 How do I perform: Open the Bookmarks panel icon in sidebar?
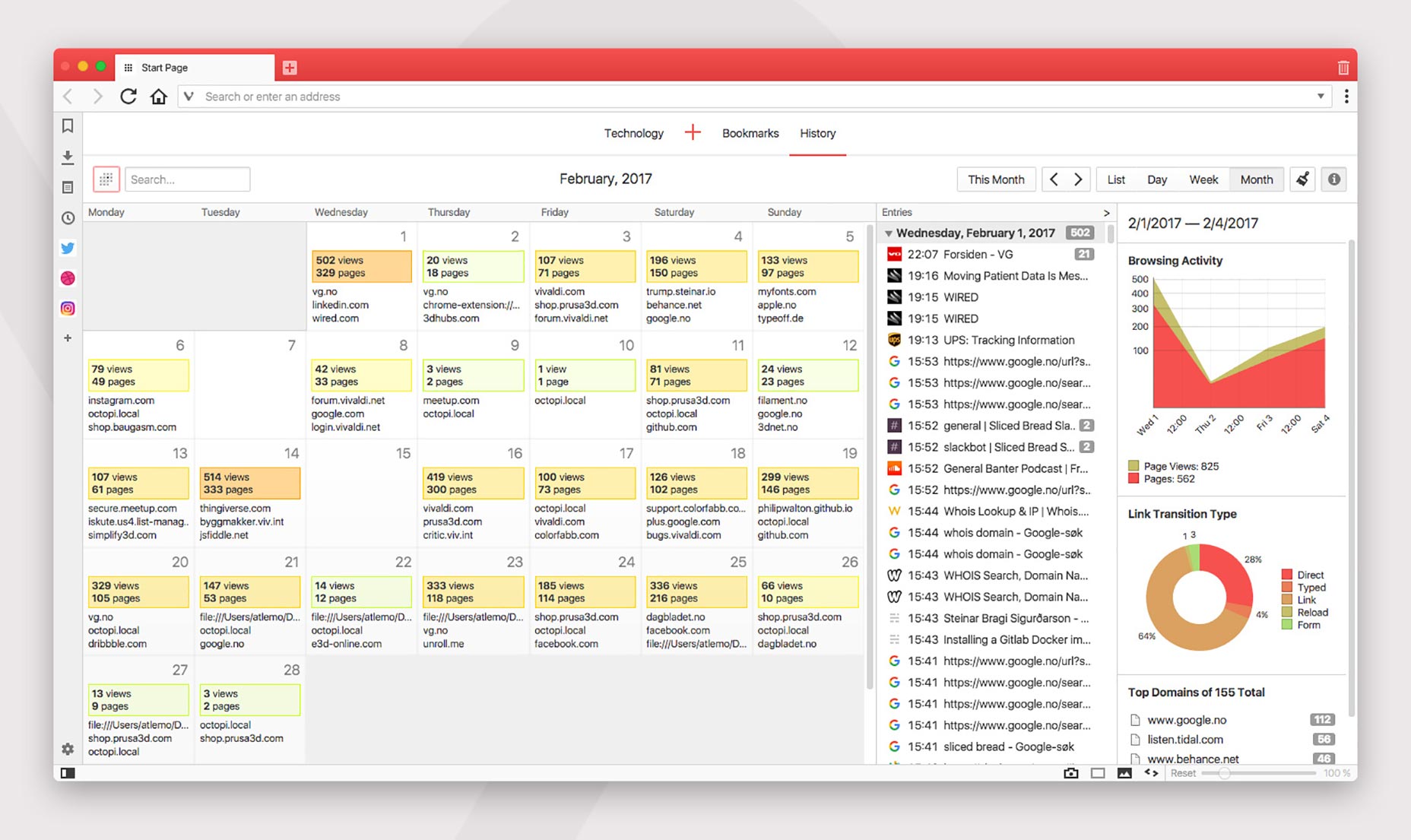68,126
